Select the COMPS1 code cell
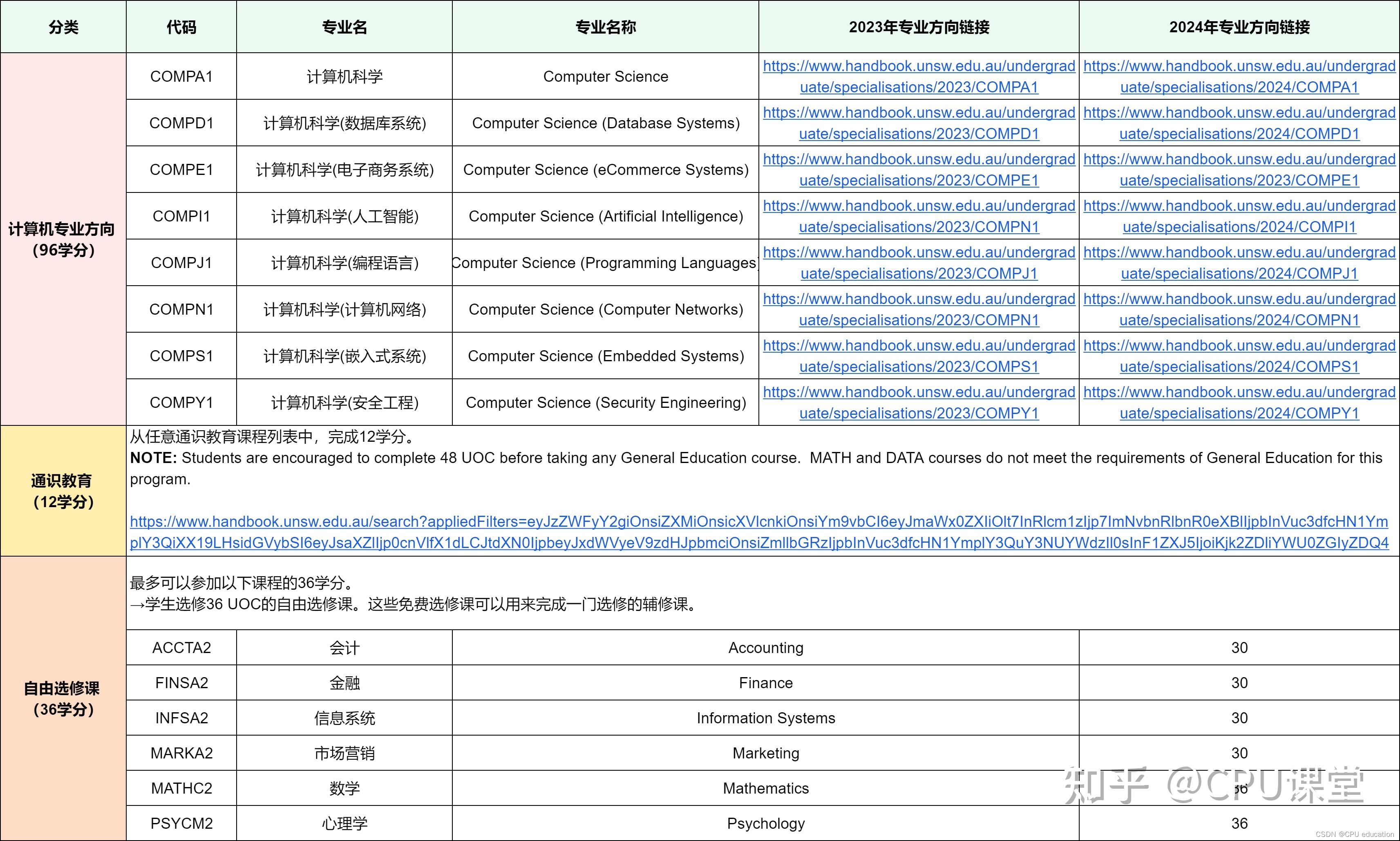This screenshot has width=1400, height=841. pos(181,356)
